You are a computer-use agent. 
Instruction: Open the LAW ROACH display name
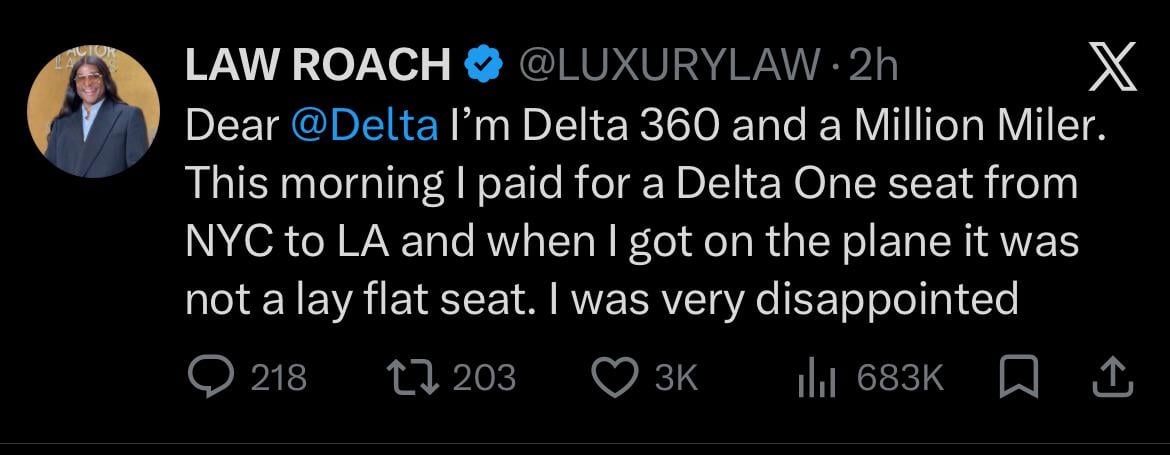318,66
